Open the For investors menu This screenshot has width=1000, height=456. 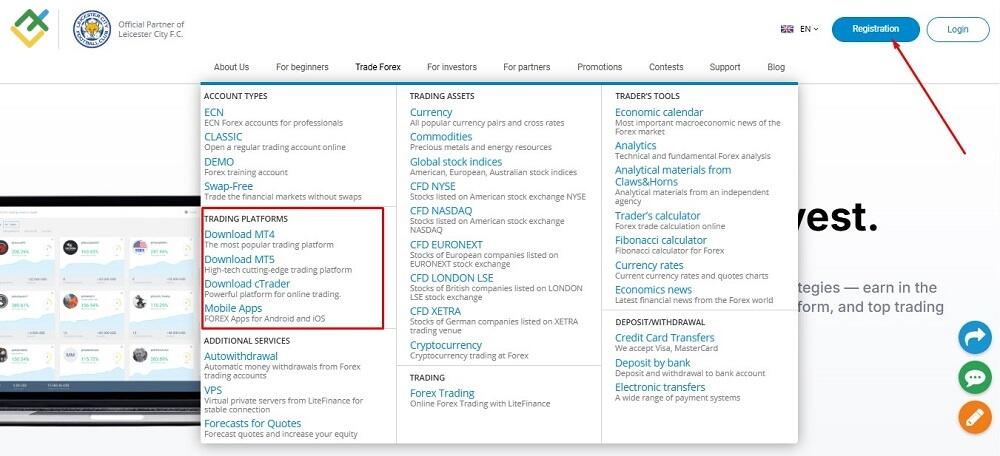coord(452,67)
